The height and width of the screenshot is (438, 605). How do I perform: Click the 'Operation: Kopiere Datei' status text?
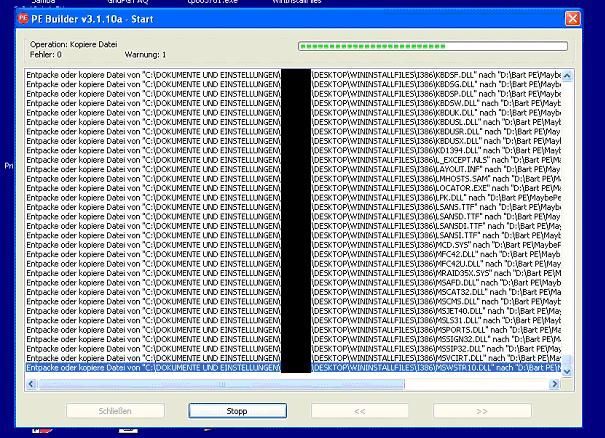[x=73, y=44]
